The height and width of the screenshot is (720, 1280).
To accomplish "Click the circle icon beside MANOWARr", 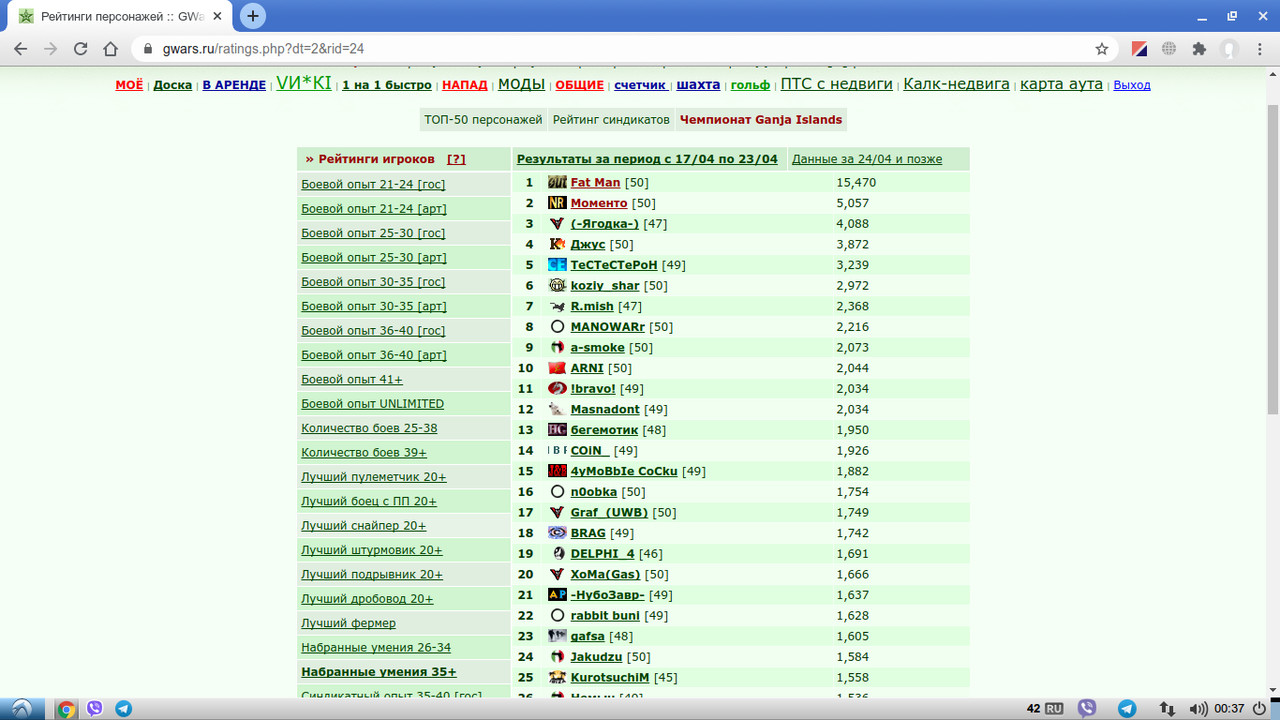I will point(557,327).
